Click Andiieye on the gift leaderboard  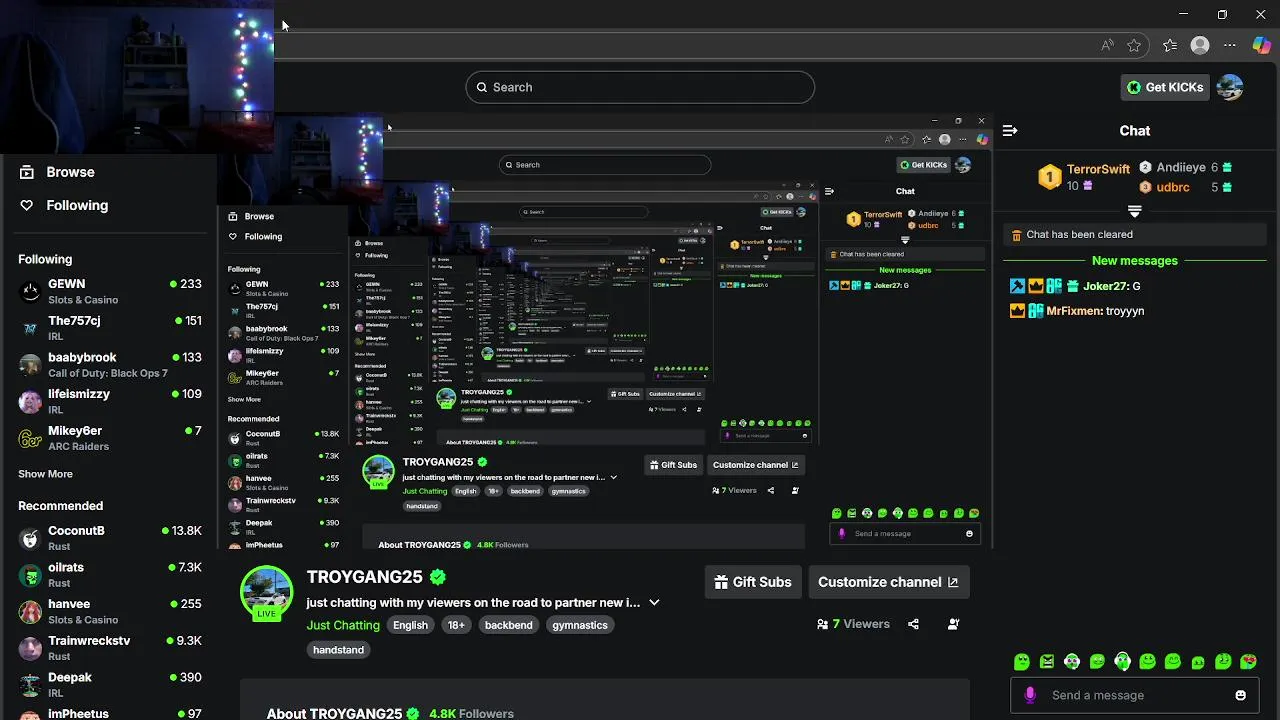pyautogui.click(x=1180, y=168)
